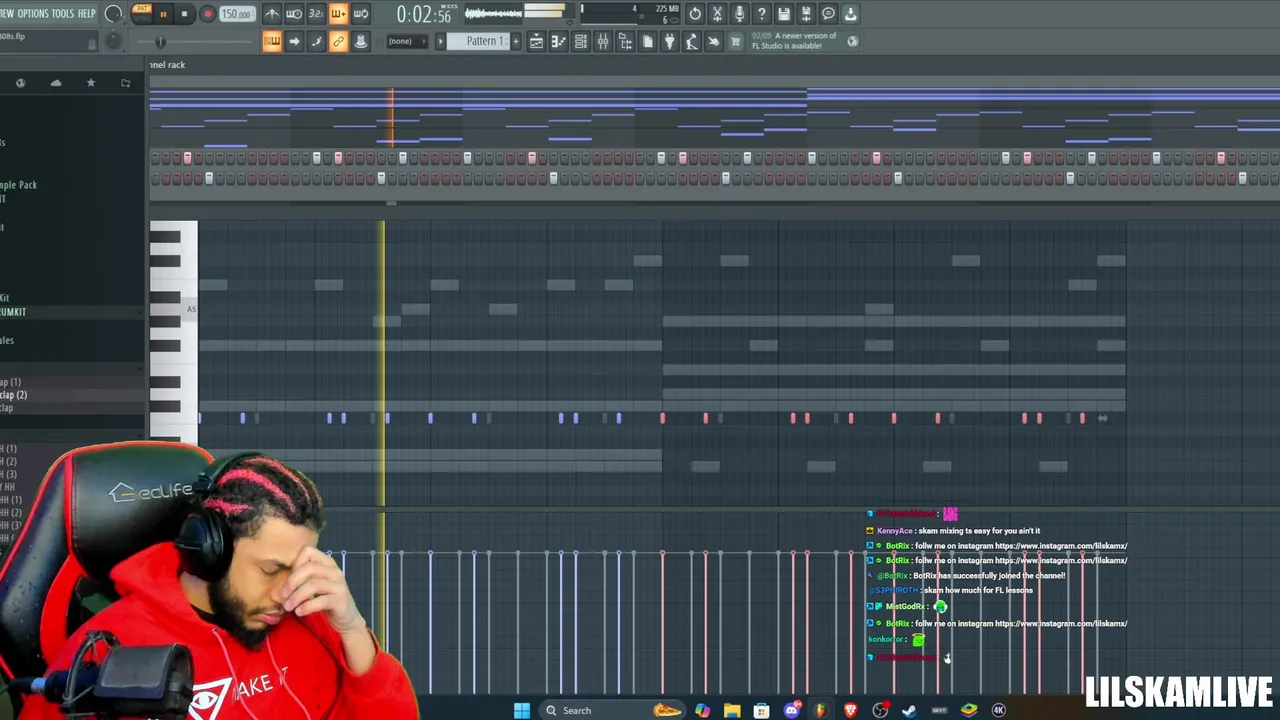Image resolution: width=1280 pixels, height=720 pixels.
Task: Open File Explorer from the taskbar
Action: [732, 710]
